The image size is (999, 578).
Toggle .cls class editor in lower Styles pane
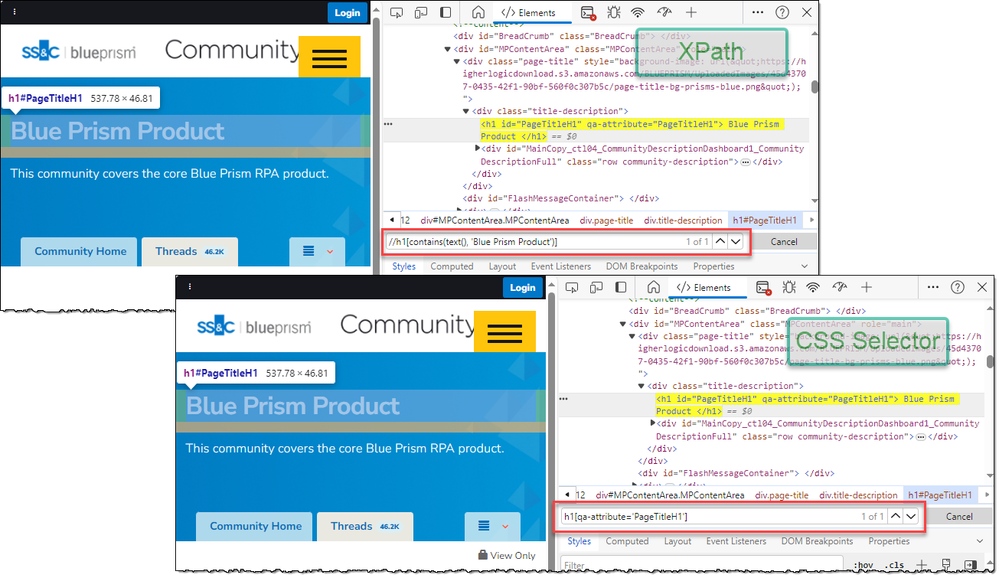tap(895, 565)
